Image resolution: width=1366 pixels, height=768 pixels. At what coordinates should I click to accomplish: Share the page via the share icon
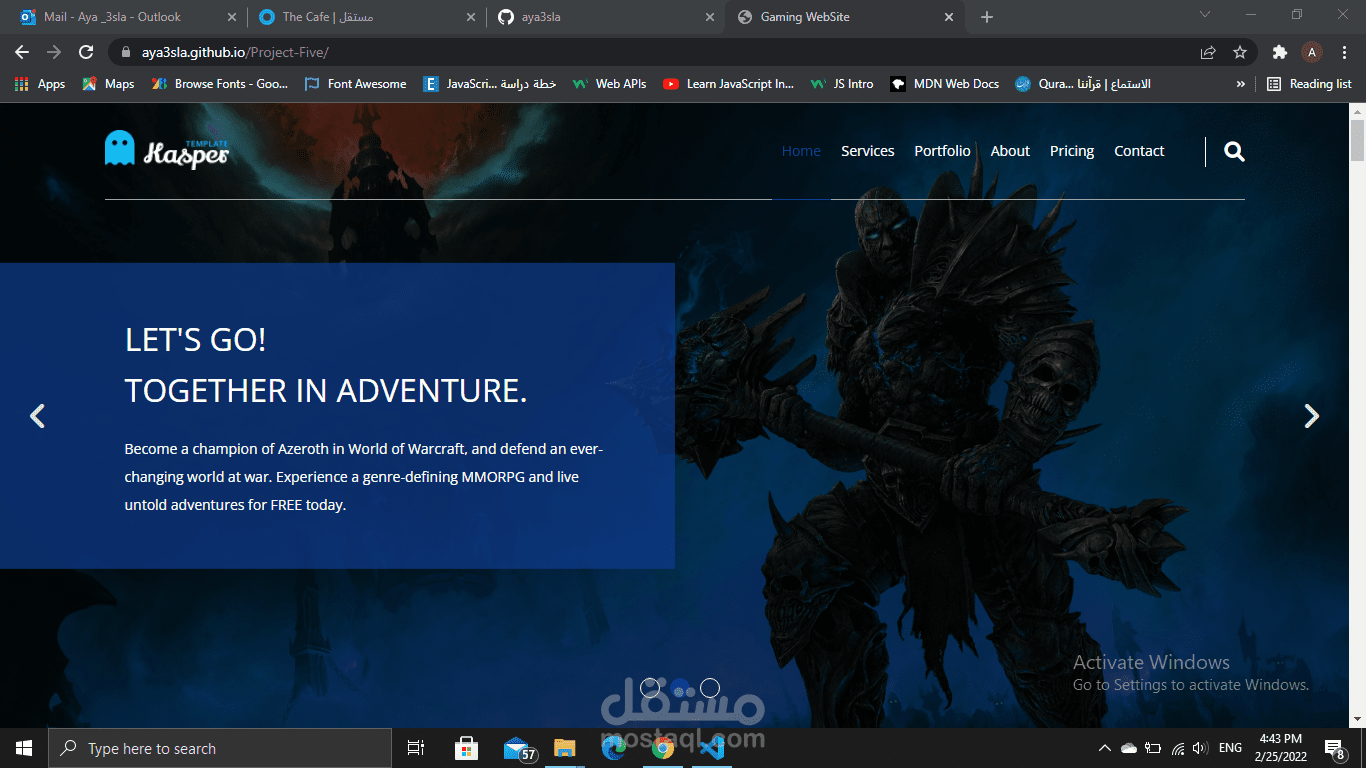tap(1207, 51)
